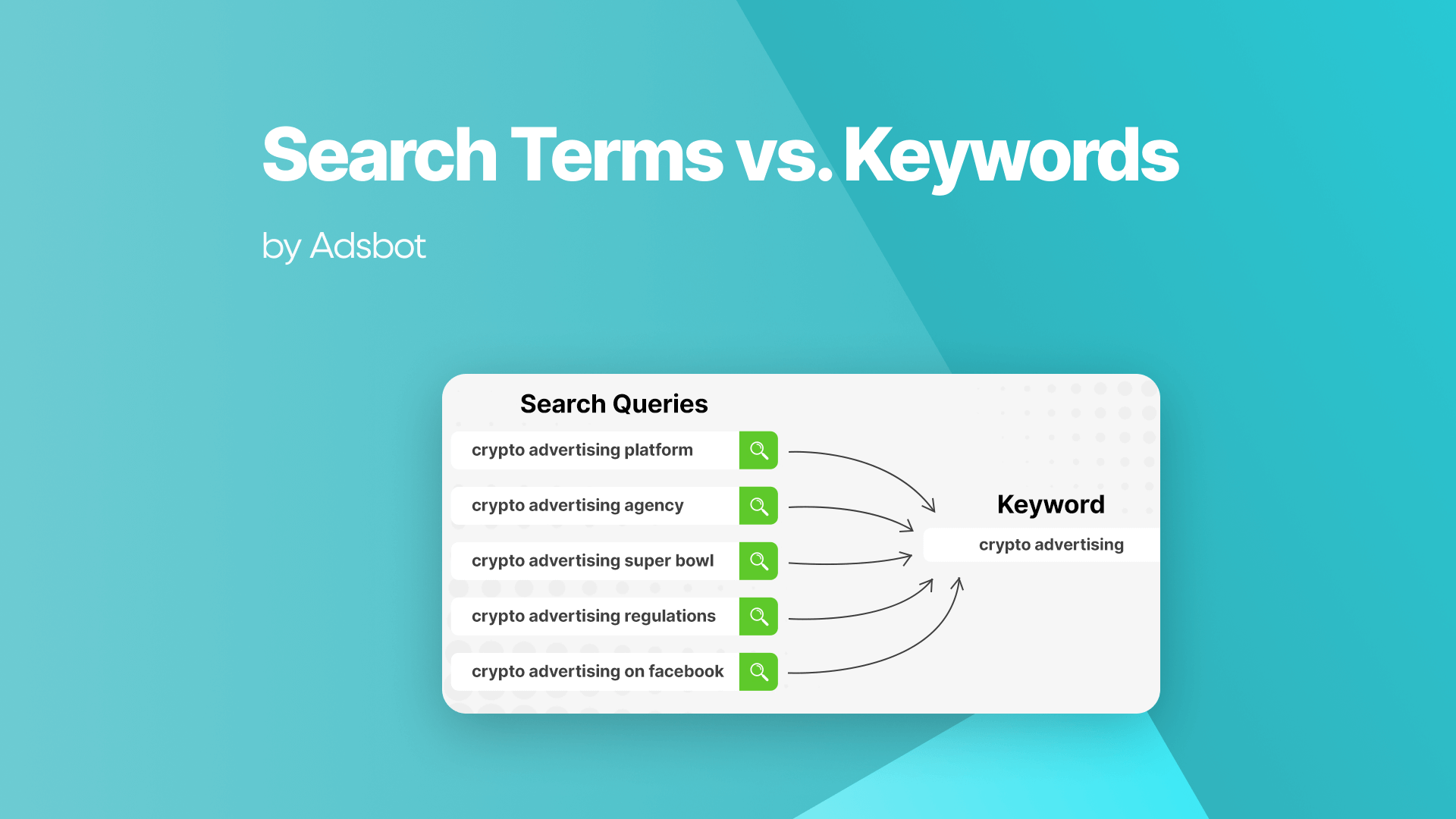Screen dimensions: 1456x819
Task: Click the 'Search Queries' panel header
Action: (614, 403)
